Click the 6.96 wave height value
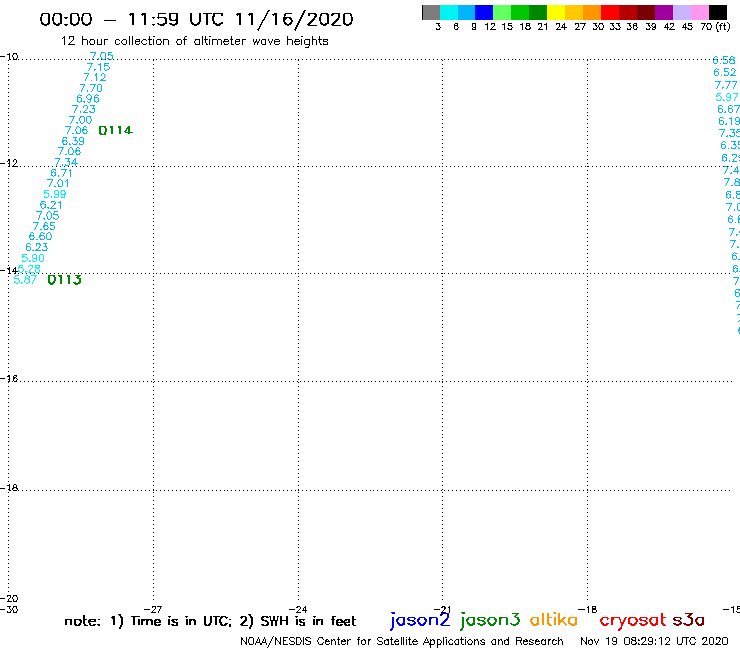Screen dimensions: 740x650 pos(88,99)
